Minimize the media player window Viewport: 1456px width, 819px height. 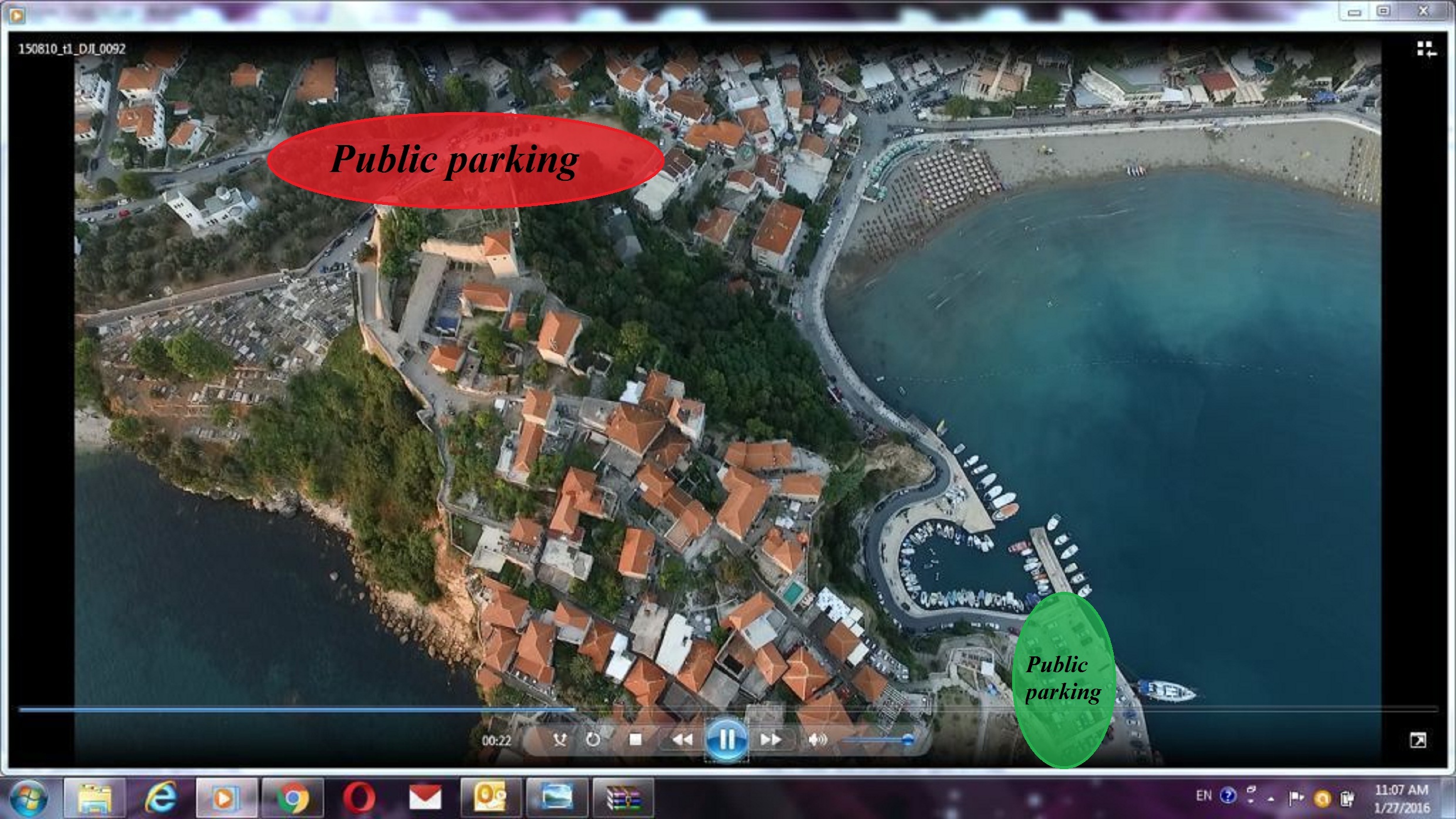tap(1355, 12)
